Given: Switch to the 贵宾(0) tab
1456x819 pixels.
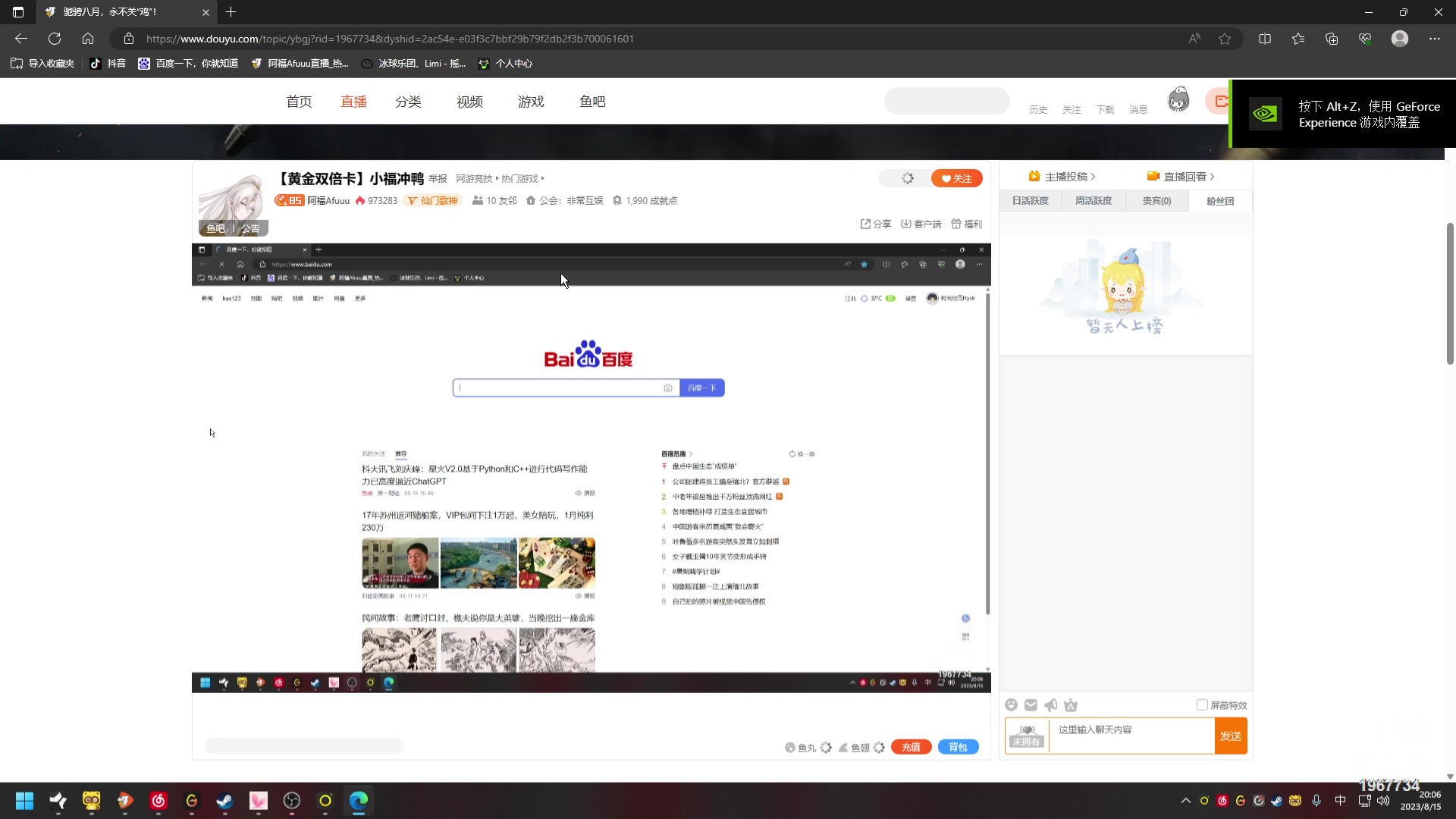Looking at the screenshot, I should 1157,201.
